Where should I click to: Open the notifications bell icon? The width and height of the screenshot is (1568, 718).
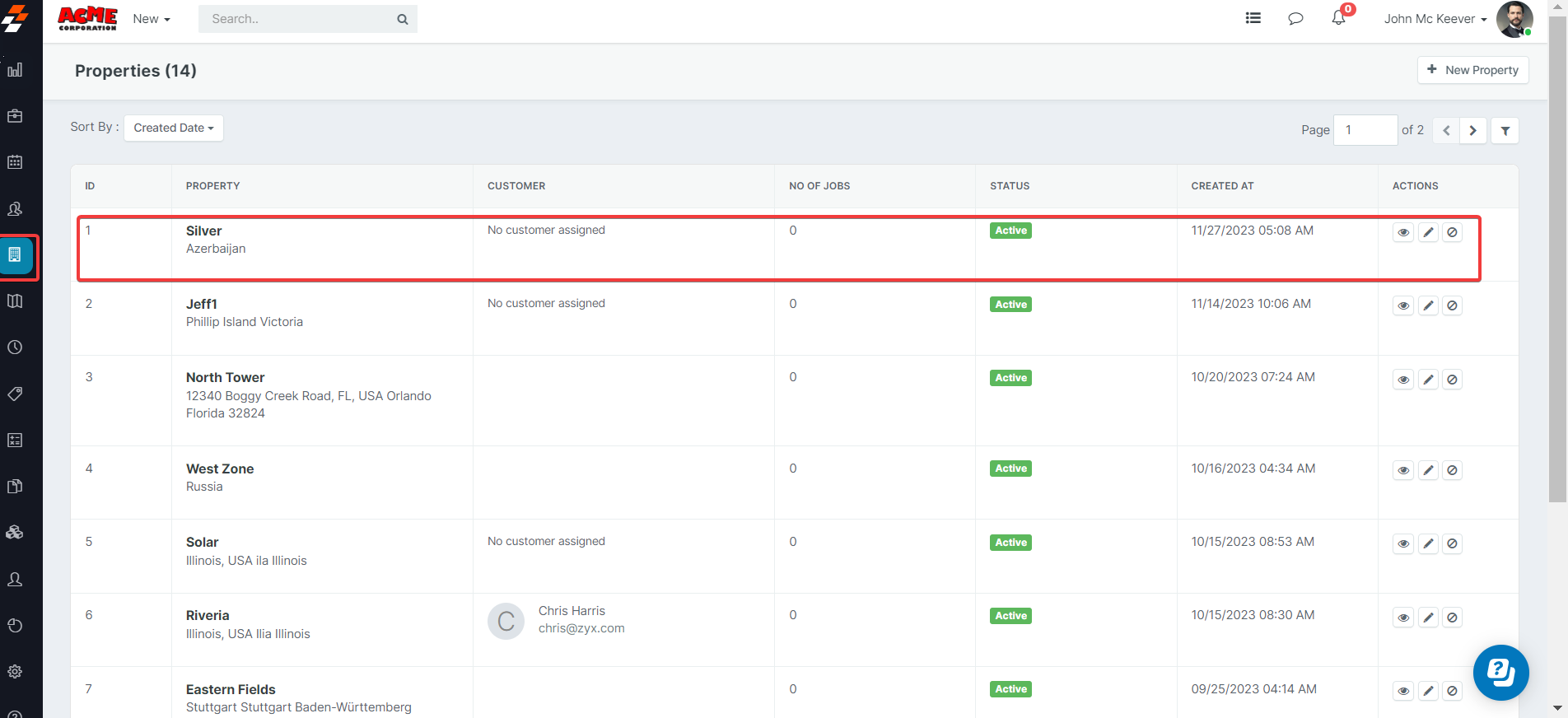point(1338,18)
